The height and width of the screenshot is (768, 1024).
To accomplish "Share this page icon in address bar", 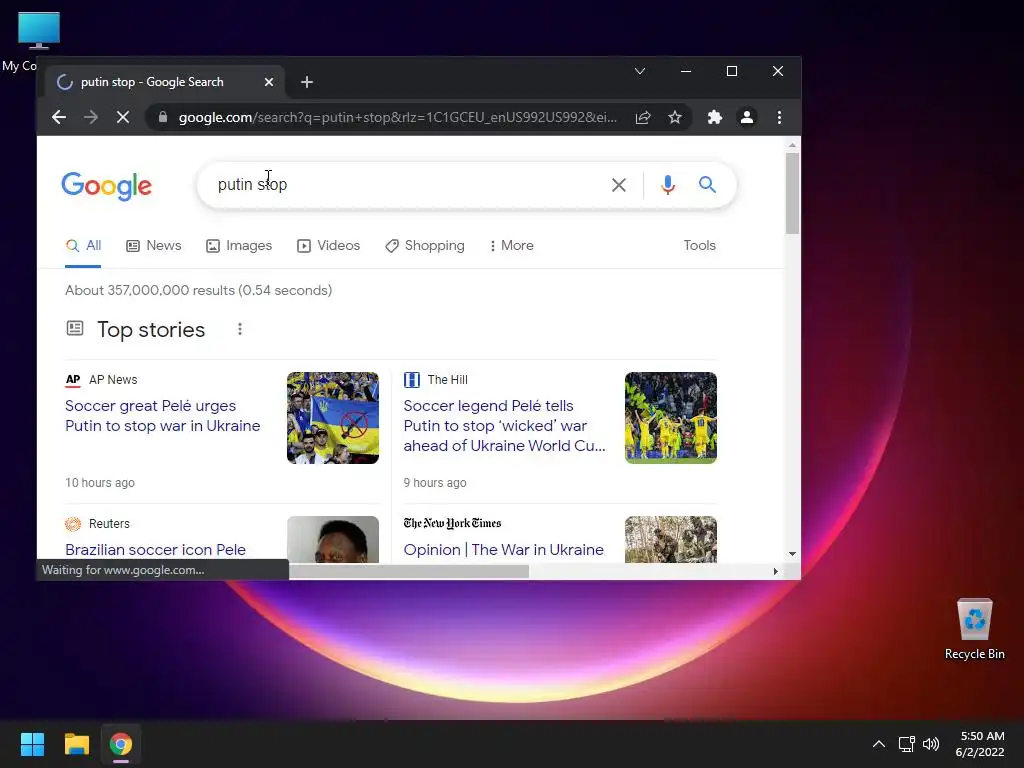I will 643,118.
